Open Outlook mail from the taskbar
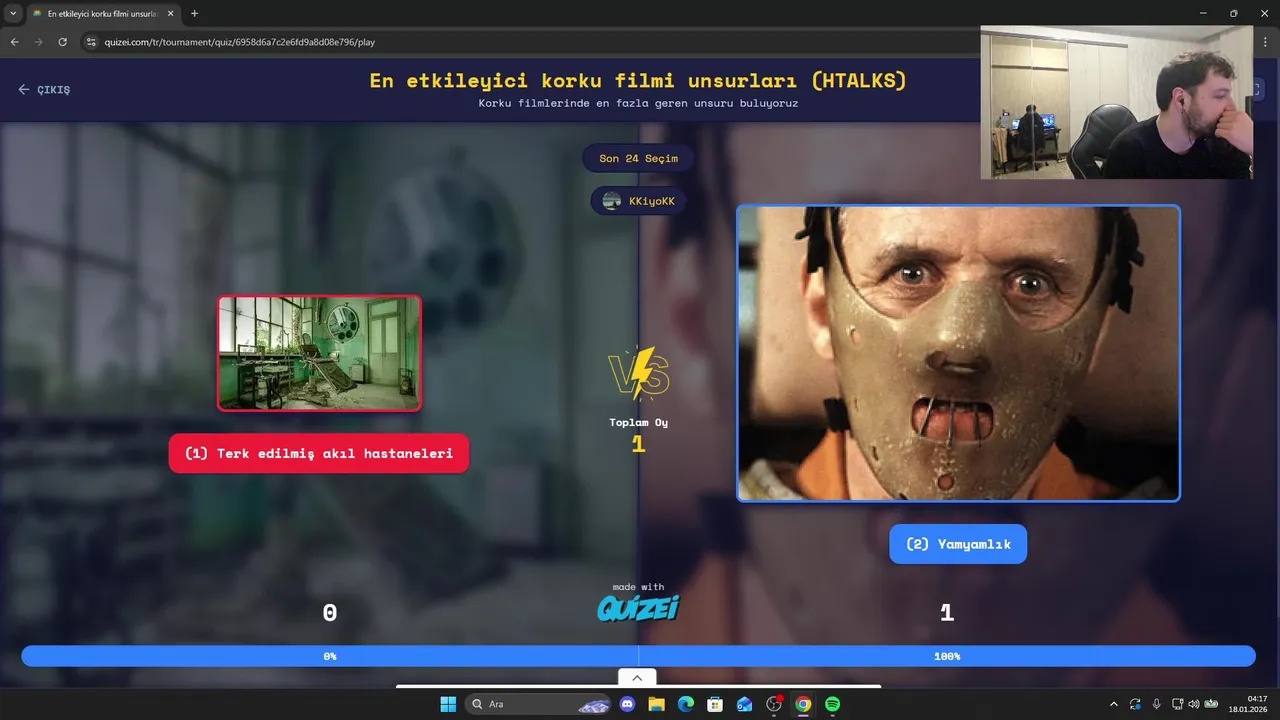Image resolution: width=1280 pixels, height=720 pixels. click(x=744, y=704)
